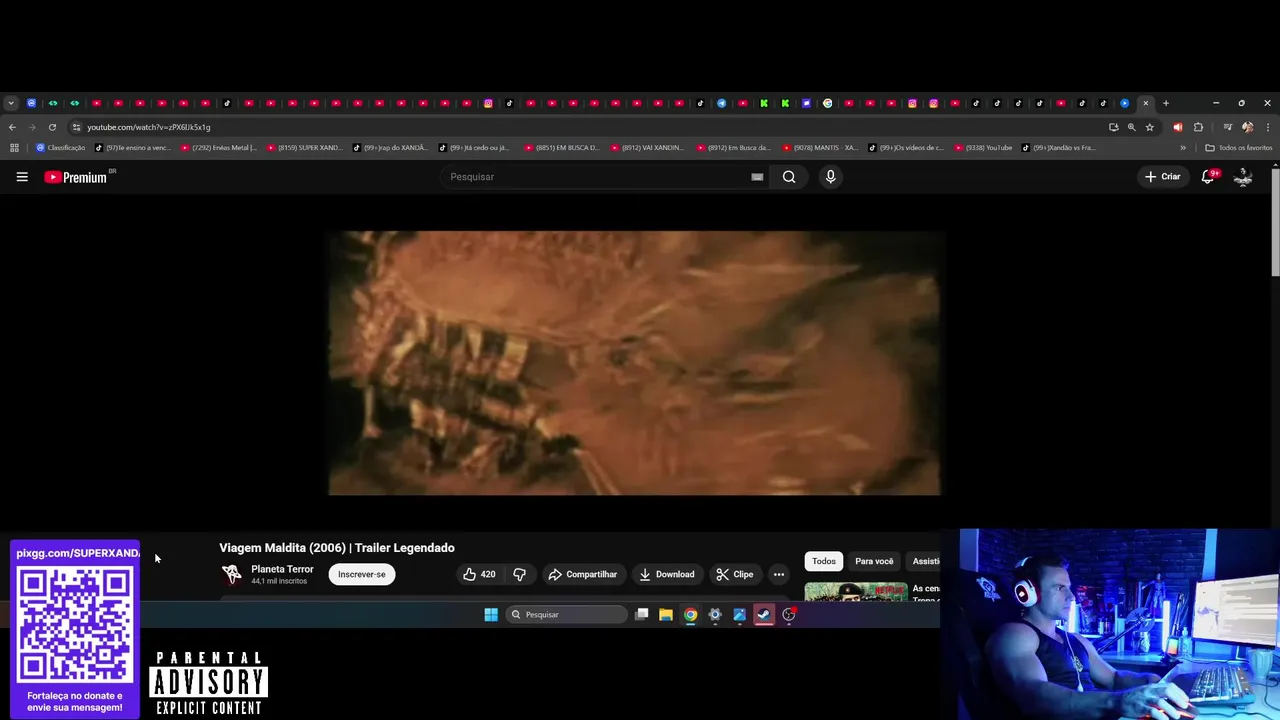Open the (8851) EM BUSCA D bookmark

click(562, 148)
